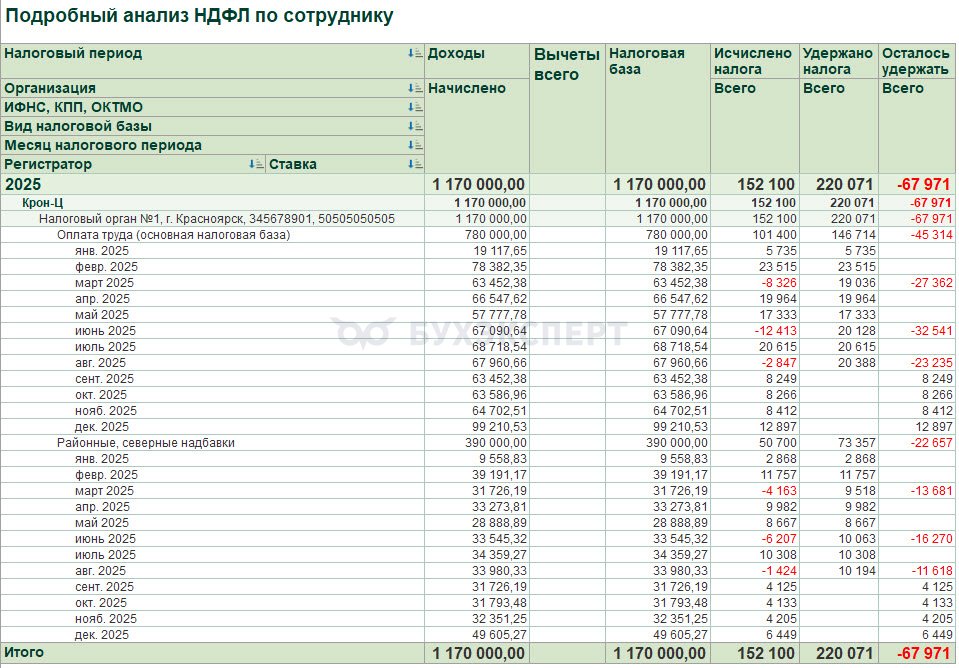This screenshot has width=959, height=668.
Task: Click авг. 2025 under Районные, северные надбавки
Action: (100, 570)
